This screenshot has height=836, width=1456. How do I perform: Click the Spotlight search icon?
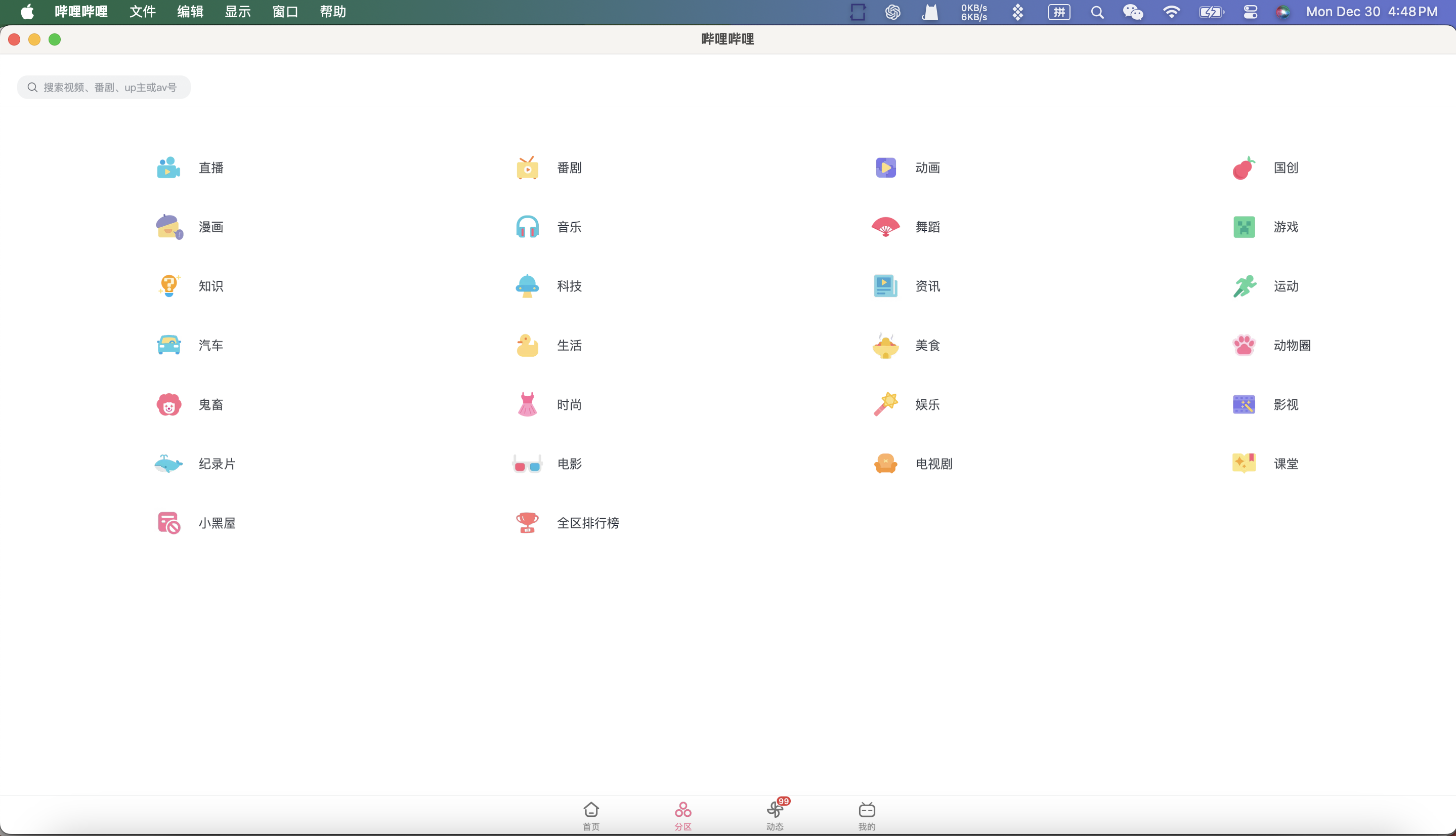[1097, 12]
